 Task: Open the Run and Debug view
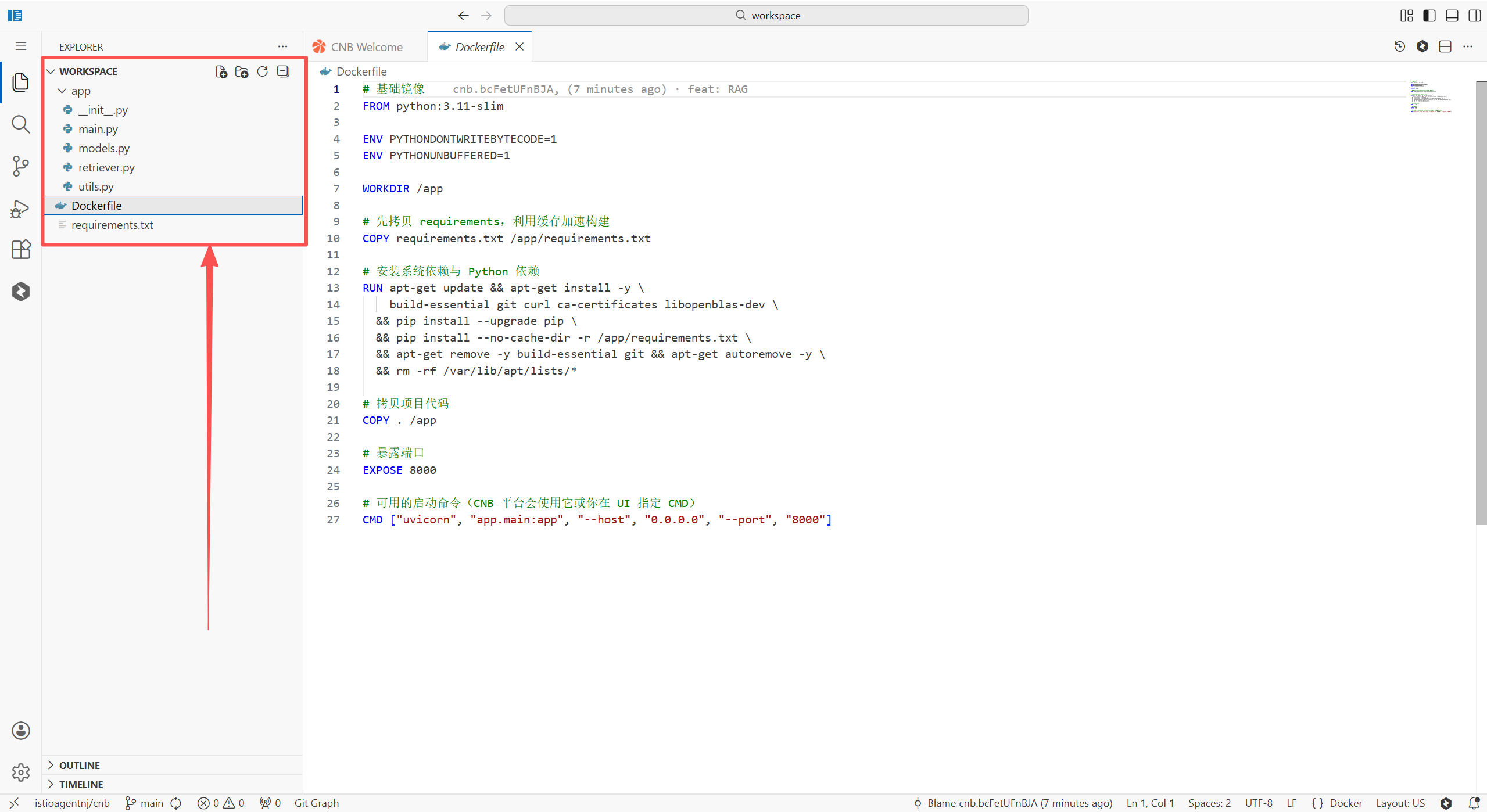pyautogui.click(x=21, y=208)
